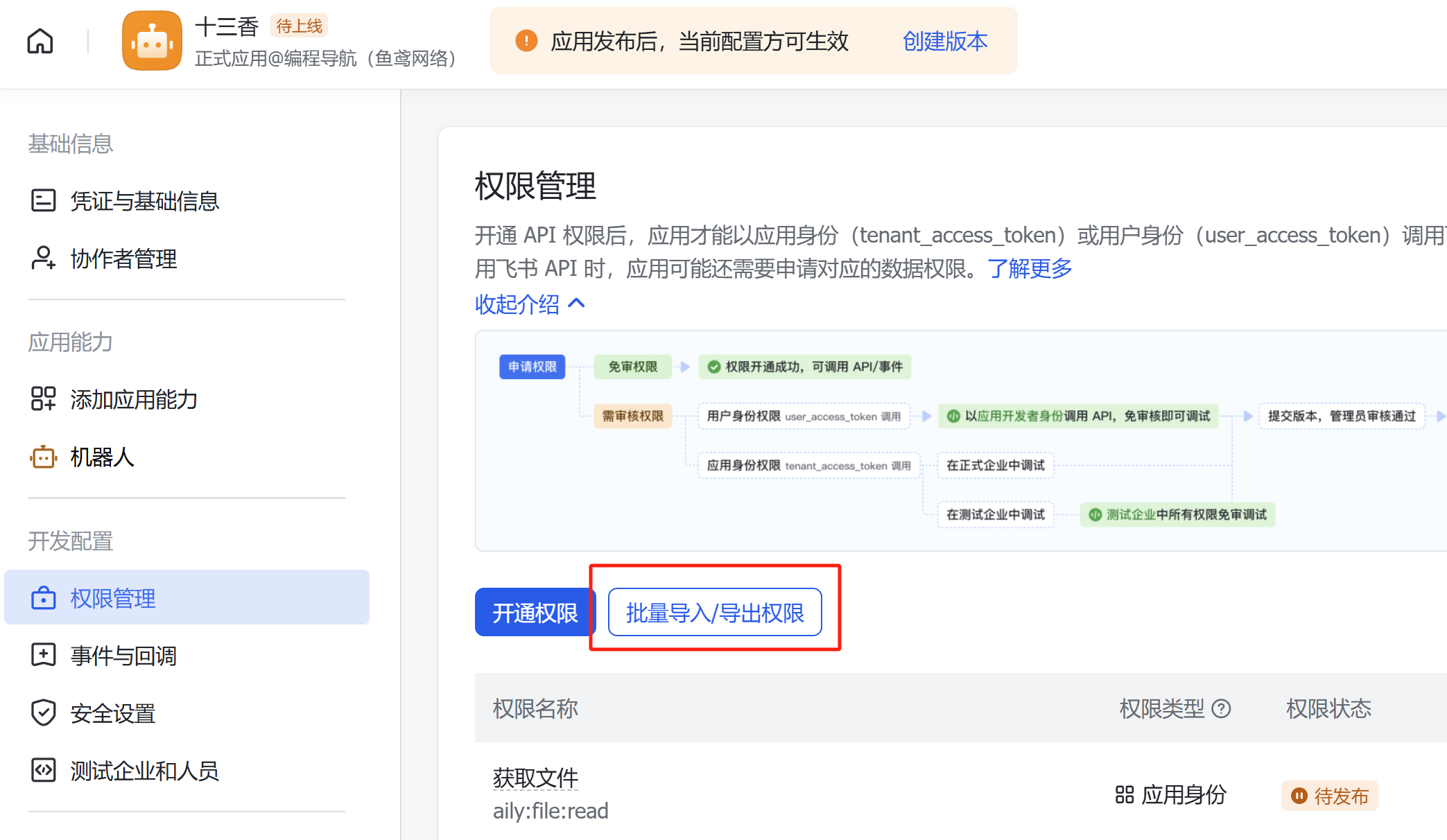Open 凭证与基础信息 page
This screenshot has height=840, width=1447.
(144, 201)
